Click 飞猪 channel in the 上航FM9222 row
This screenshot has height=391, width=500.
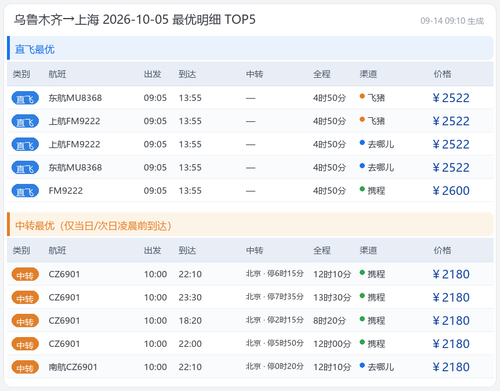(x=372, y=121)
